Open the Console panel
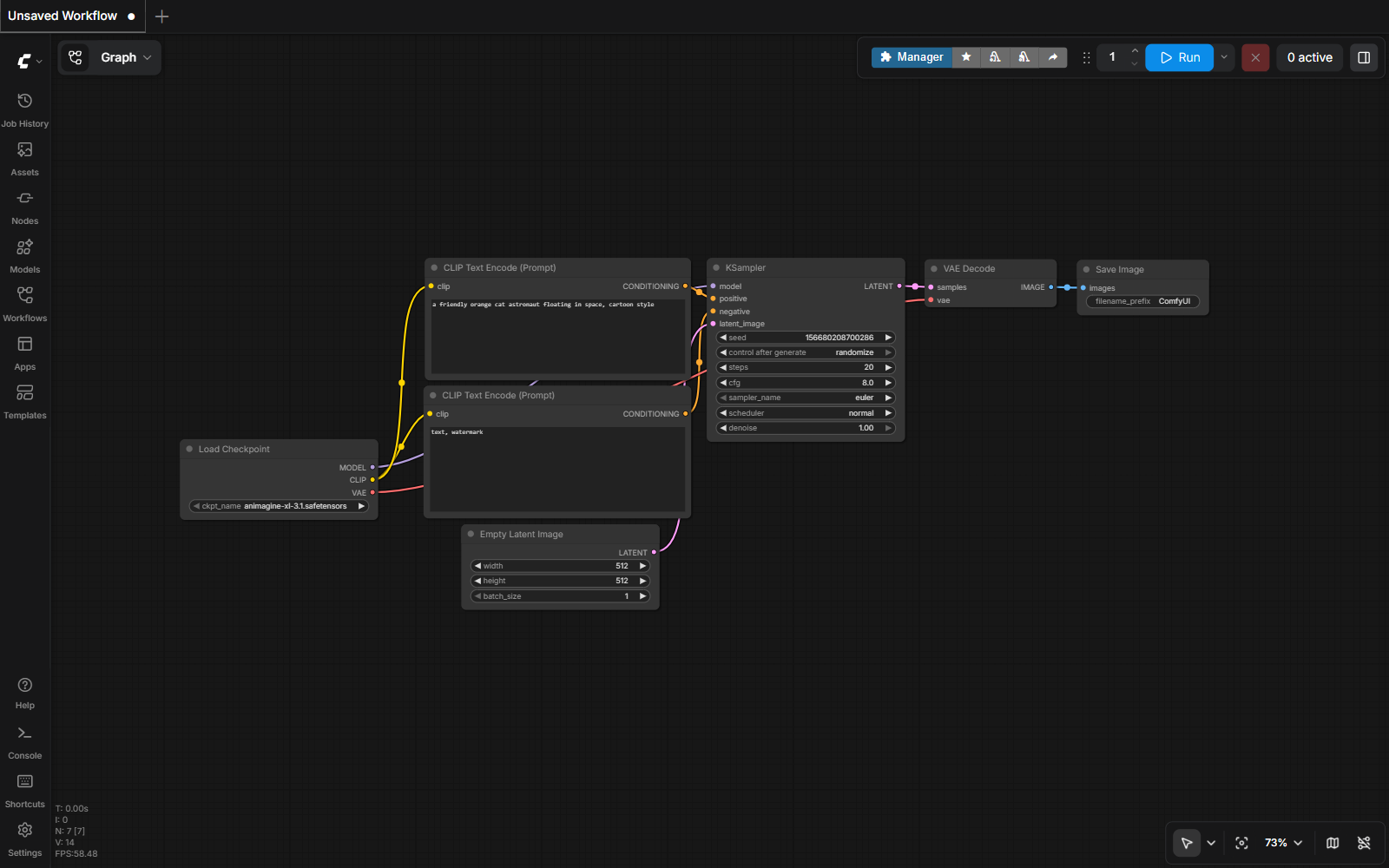 [x=24, y=742]
